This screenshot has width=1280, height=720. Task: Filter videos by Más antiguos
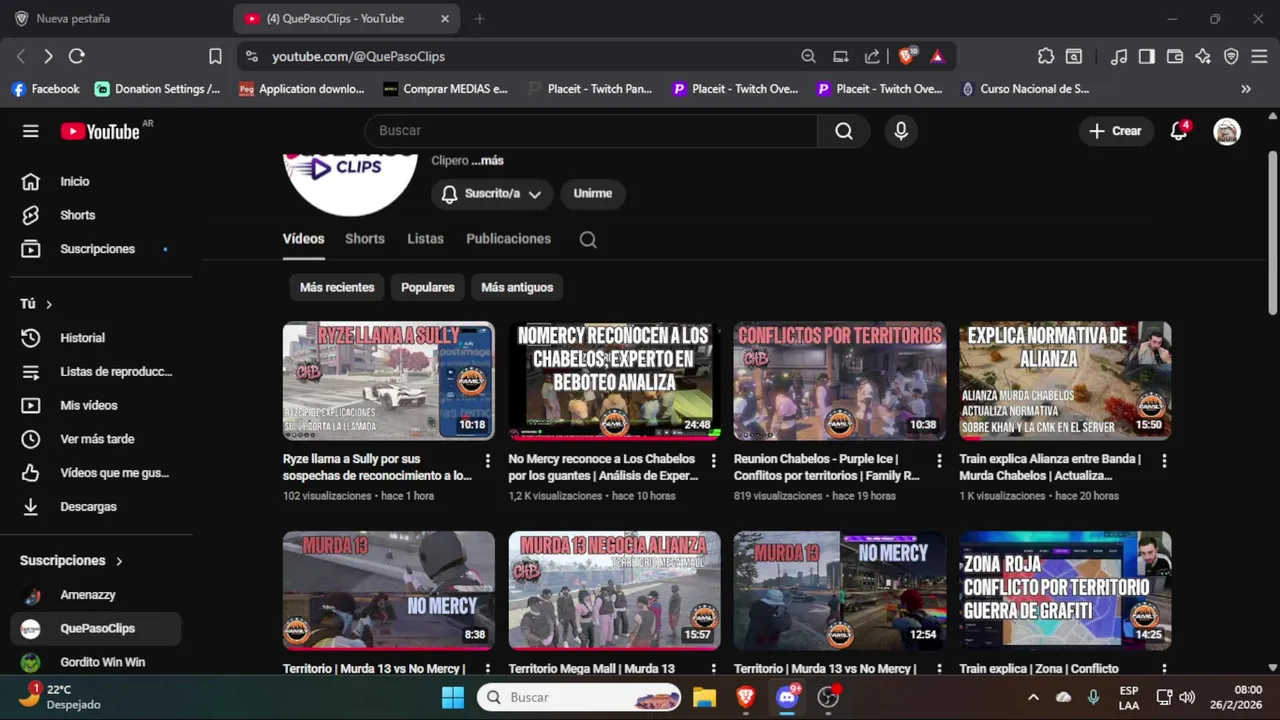click(517, 287)
